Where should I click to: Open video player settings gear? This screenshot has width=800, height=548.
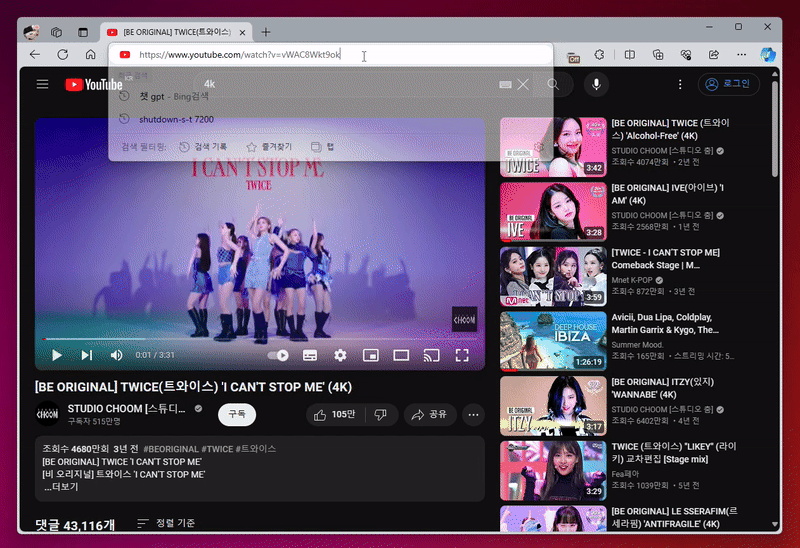click(340, 355)
